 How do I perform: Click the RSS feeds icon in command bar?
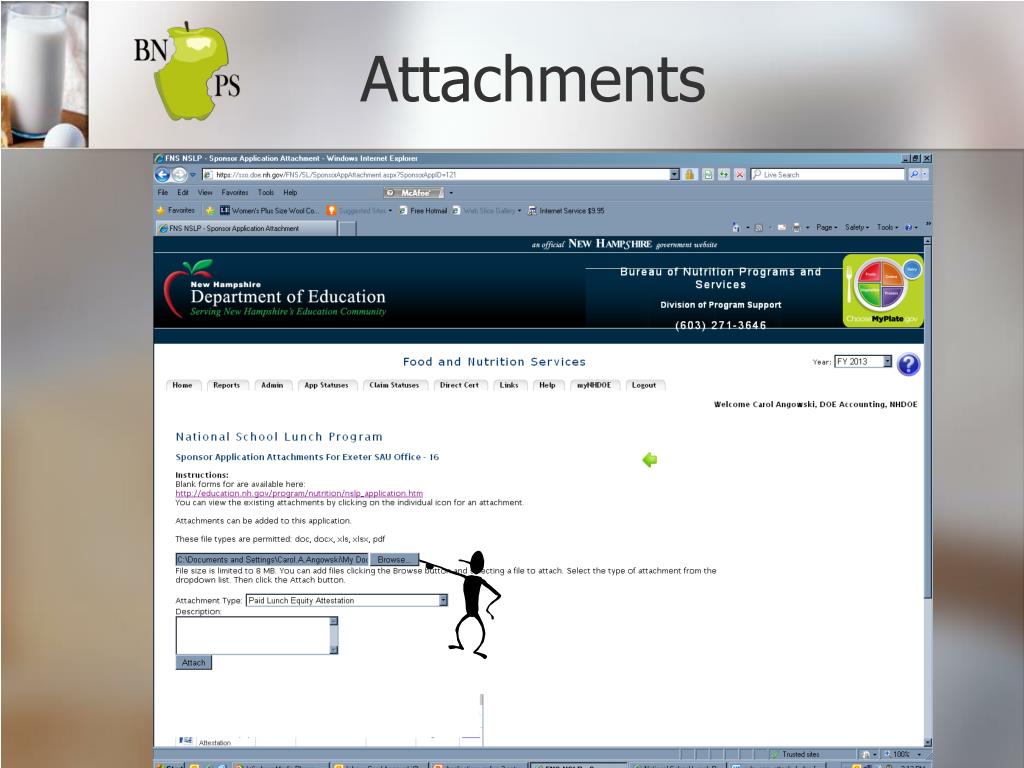[758, 227]
